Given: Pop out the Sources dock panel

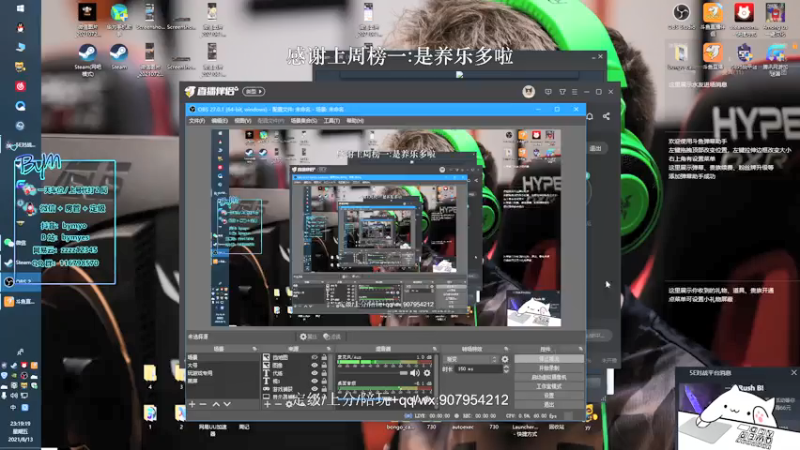Looking at the screenshot, I should click(x=328, y=349).
